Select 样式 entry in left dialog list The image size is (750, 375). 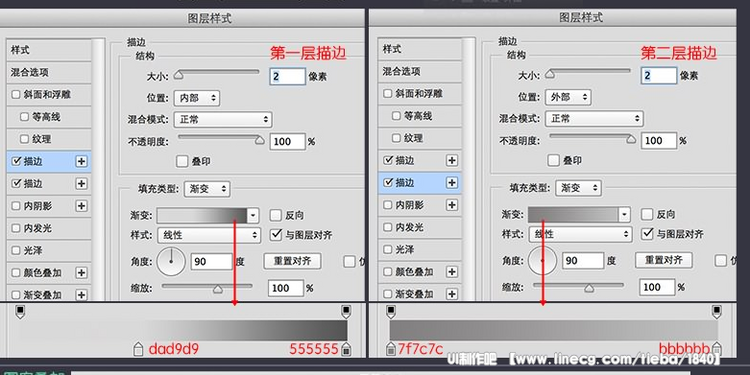[x=49, y=50]
